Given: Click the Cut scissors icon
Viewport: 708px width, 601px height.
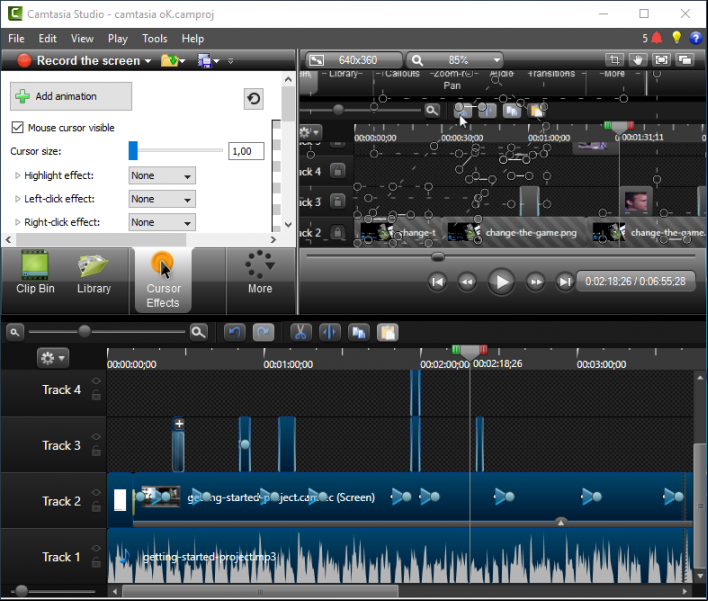Looking at the screenshot, I should pos(301,333).
